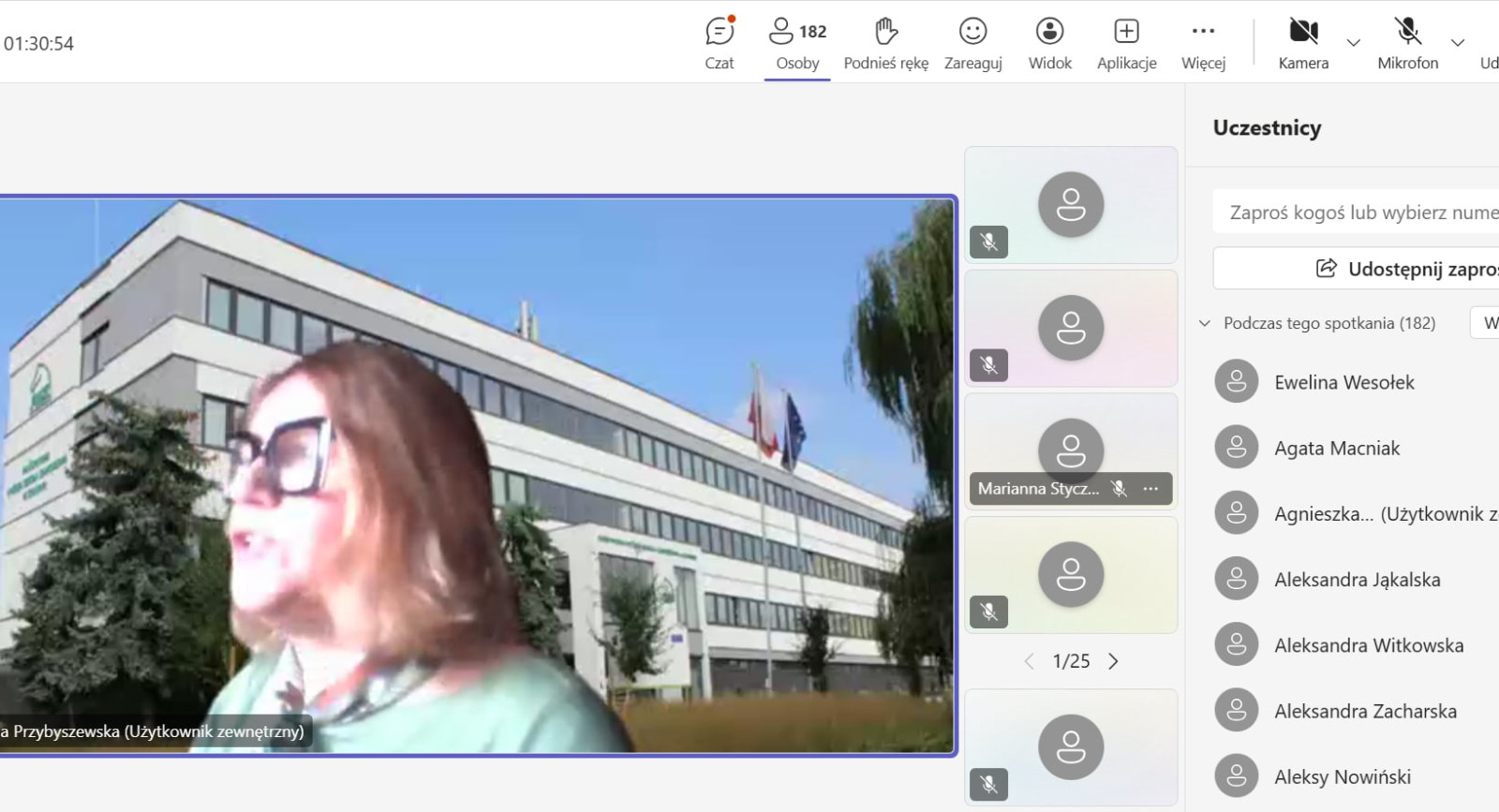Select participant Aleksandra Zacharska in list

(x=1364, y=712)
